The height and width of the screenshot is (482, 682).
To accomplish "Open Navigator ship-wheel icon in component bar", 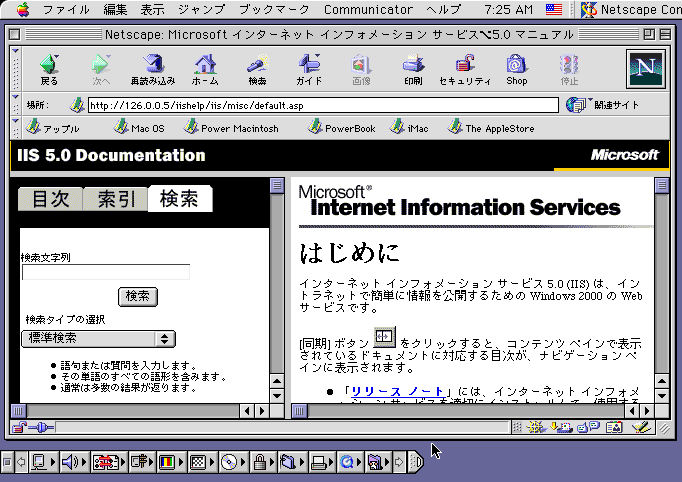I will 535,427.
